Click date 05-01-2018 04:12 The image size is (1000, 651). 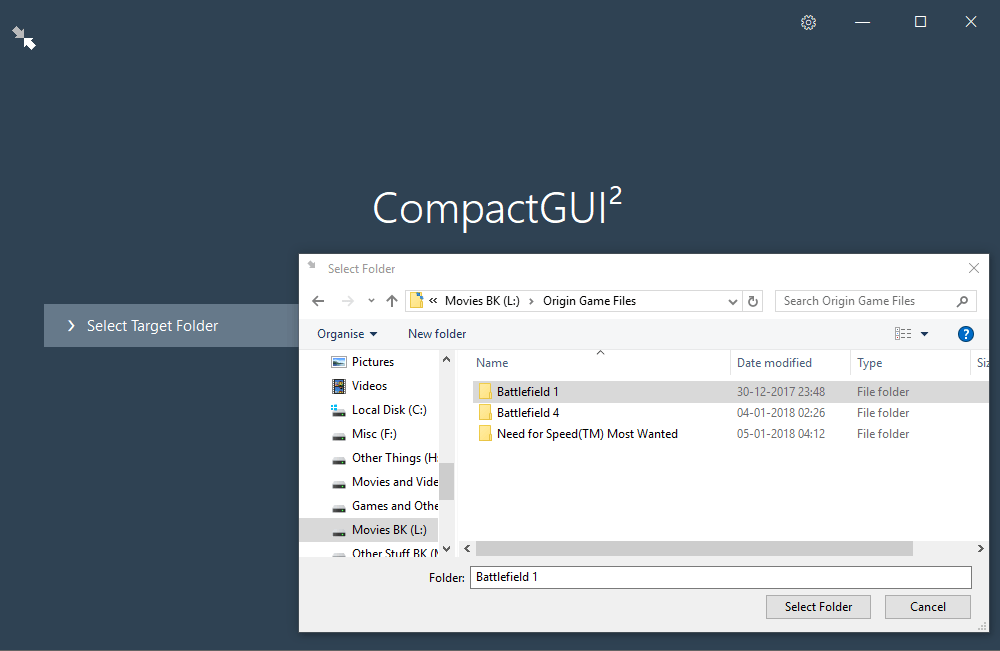pos(781,434)
